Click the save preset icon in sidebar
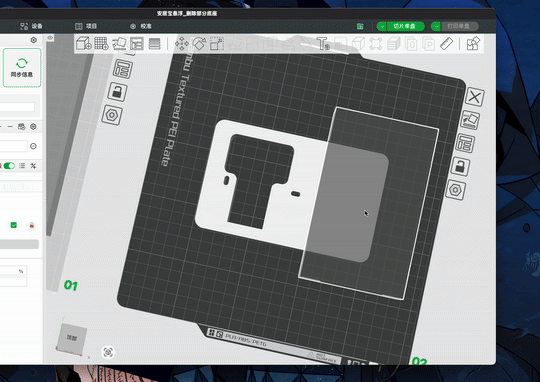Image resolution: width=540 pixels, height=382 pixels. (21, 127)
